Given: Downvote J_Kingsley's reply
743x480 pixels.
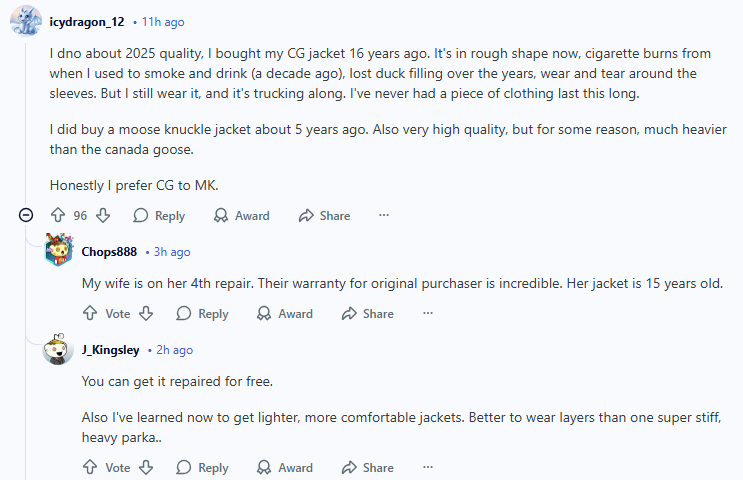Looking at the screenshot, I should 146,468.
